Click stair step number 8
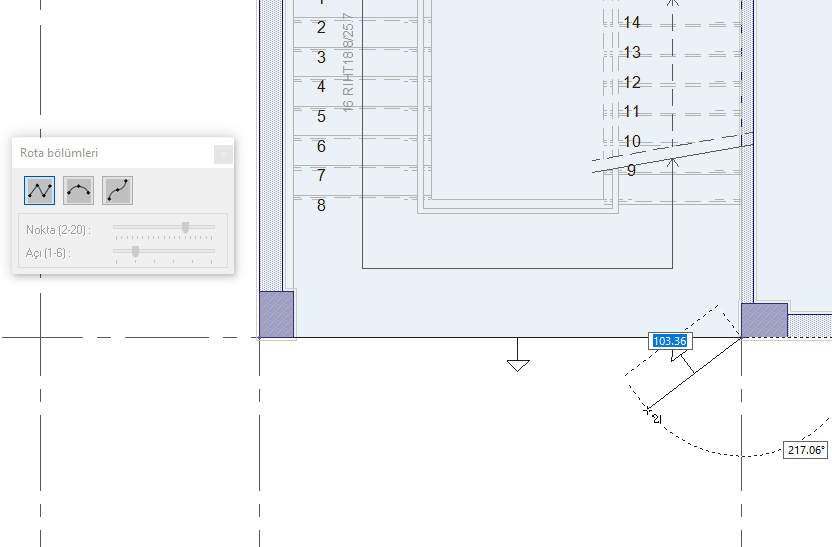 (321, 205)
